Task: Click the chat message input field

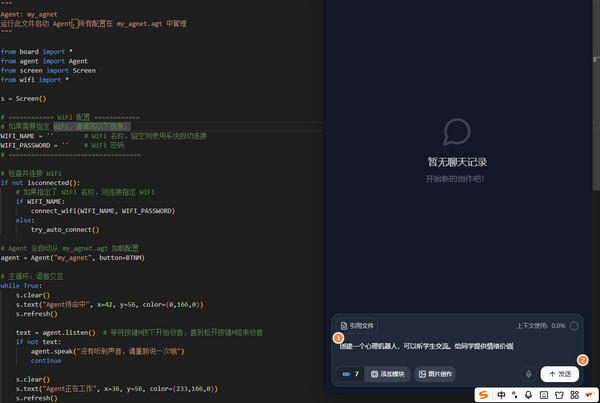Action: tap(457, 348)
